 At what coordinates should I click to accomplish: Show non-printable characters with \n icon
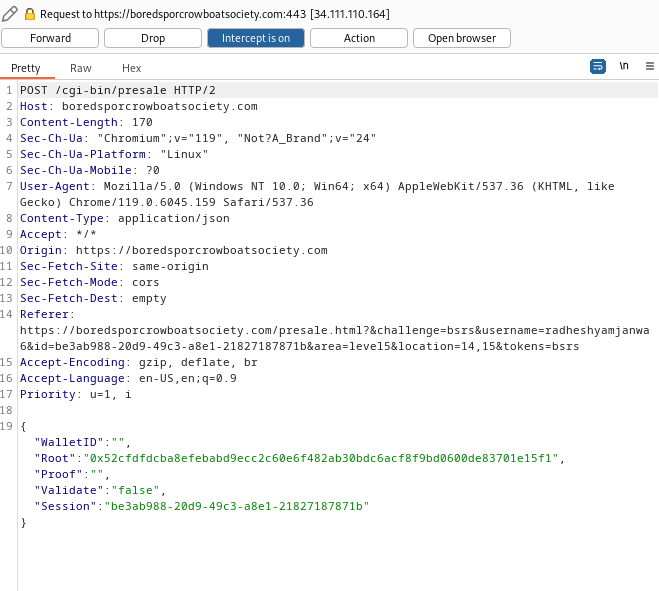tap(624, 66)
